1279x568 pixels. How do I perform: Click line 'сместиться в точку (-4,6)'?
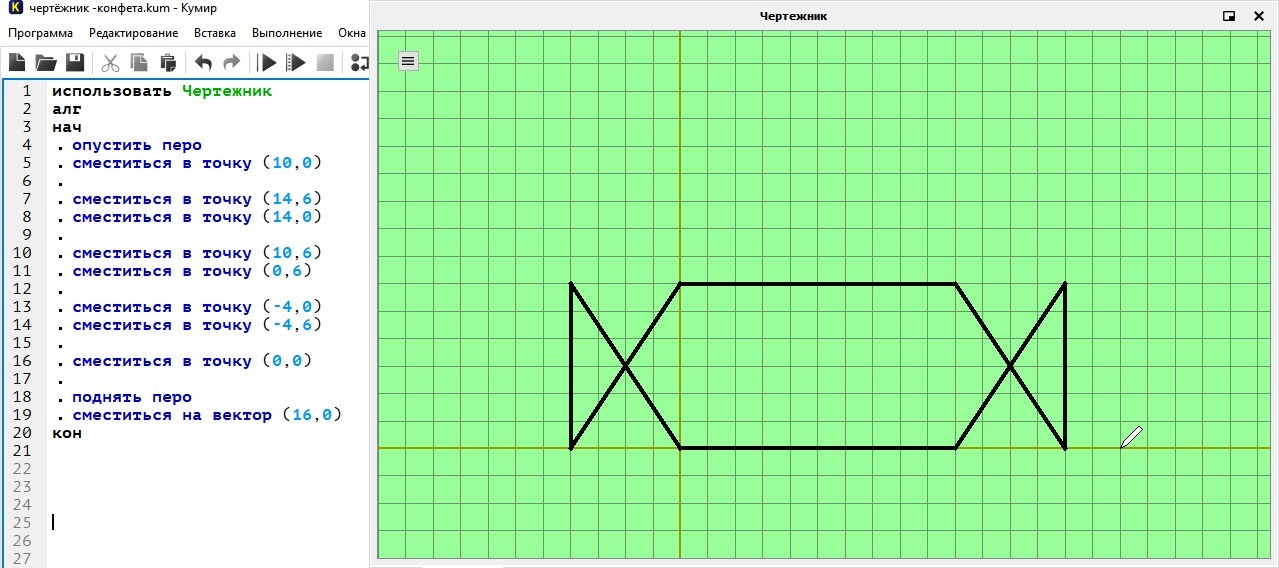click(x=197, y=325)
